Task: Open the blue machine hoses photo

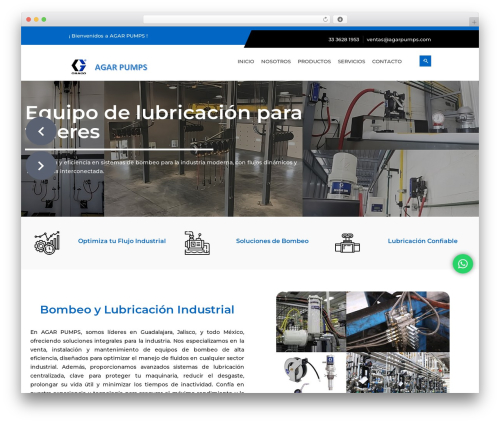Action: pos(398,322)
